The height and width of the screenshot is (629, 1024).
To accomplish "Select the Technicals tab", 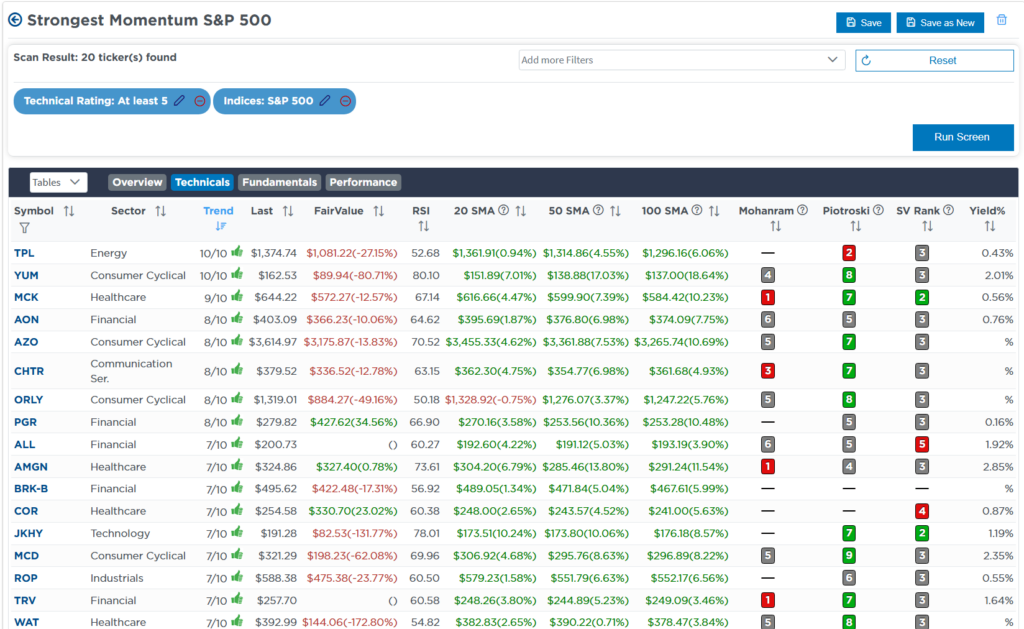I will [202, 182].
